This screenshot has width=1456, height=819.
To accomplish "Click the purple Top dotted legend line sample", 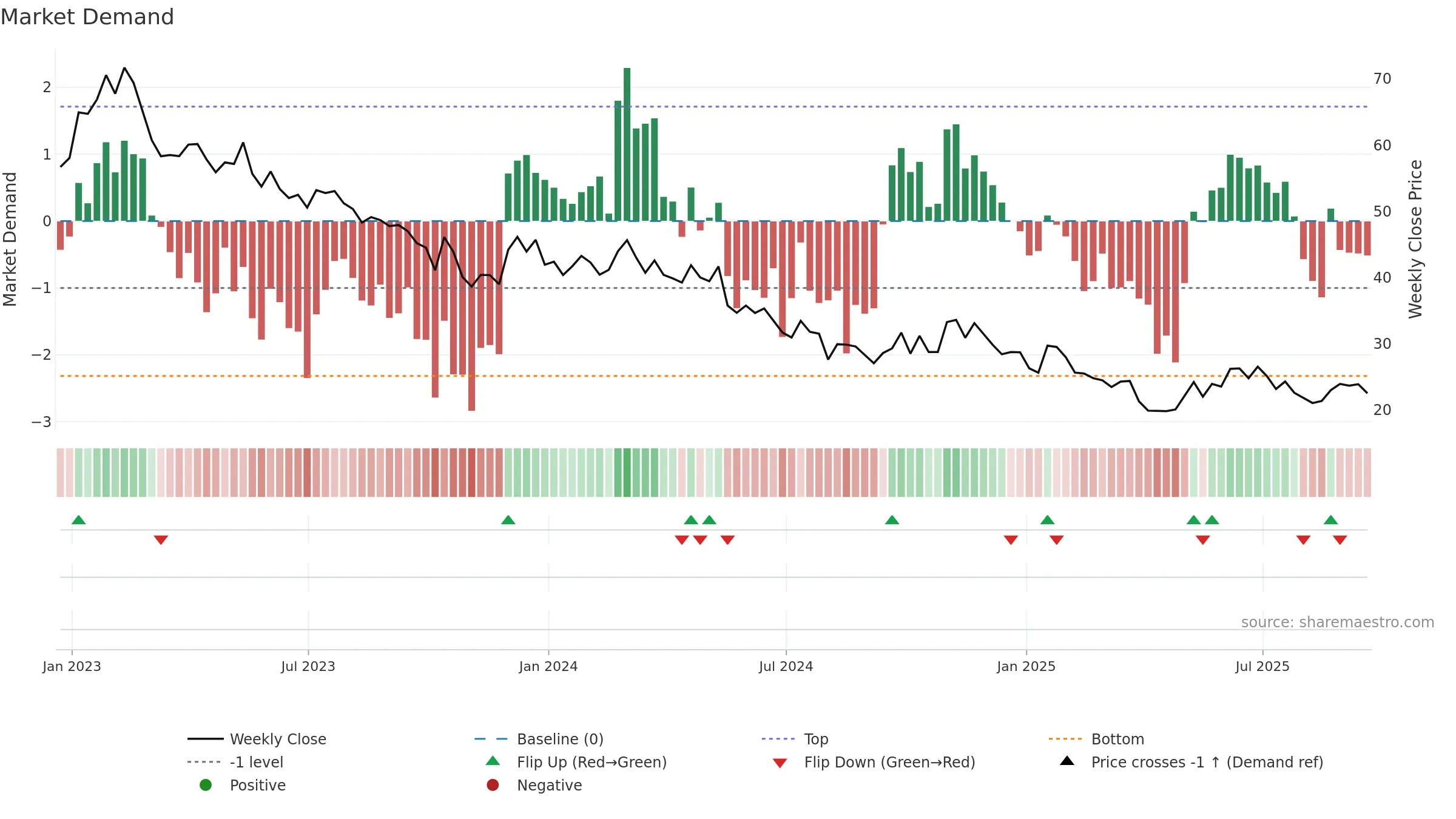I will 778,739.
